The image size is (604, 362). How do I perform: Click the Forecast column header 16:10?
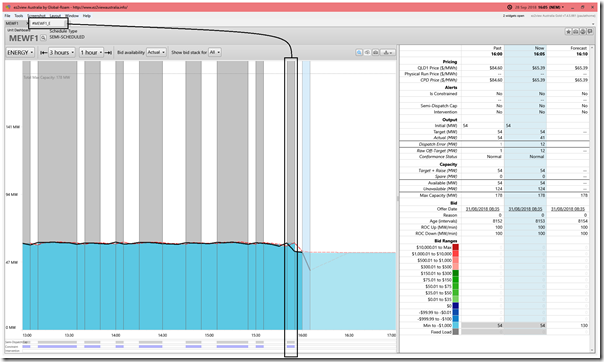click(582, 54)
